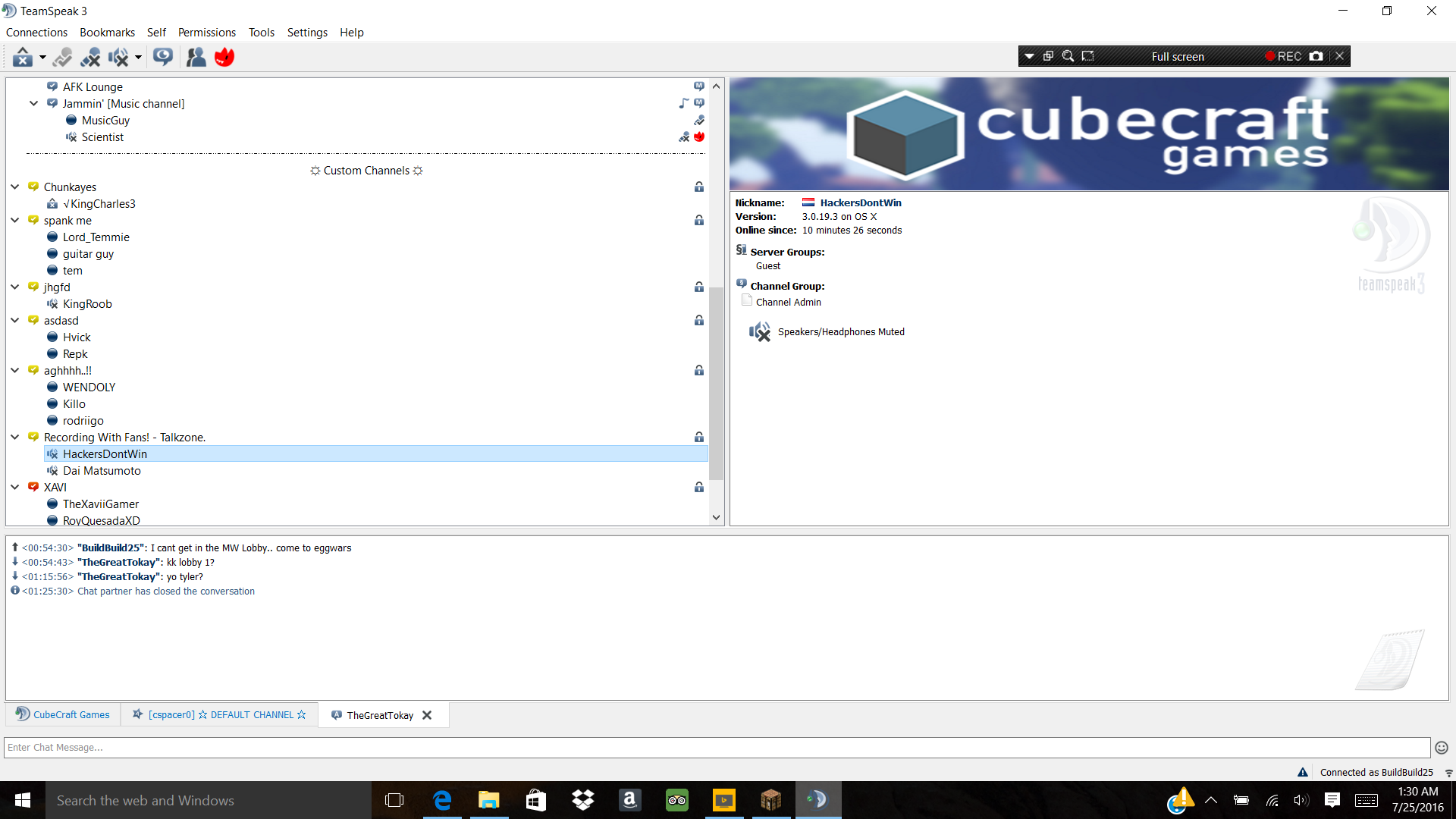The height and width of the screenshot is (819, 1456).
Task: Click the moderated icon on AFK Lounge row
Action: coord(699,86)
